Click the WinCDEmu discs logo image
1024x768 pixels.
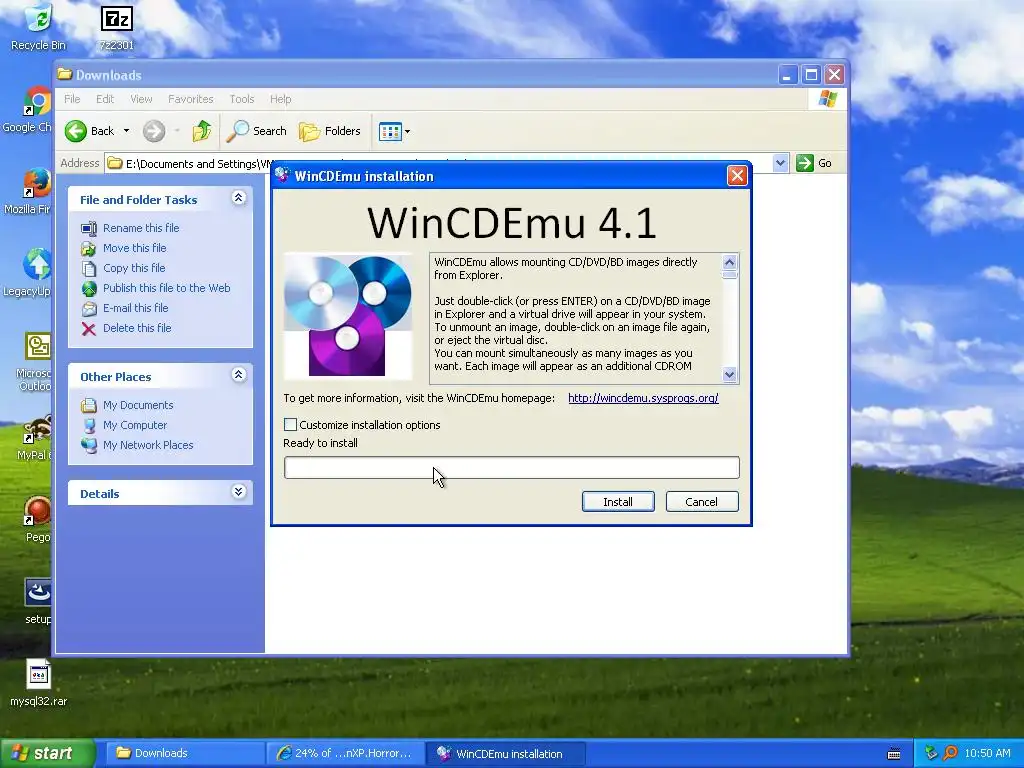click(347, 316)
